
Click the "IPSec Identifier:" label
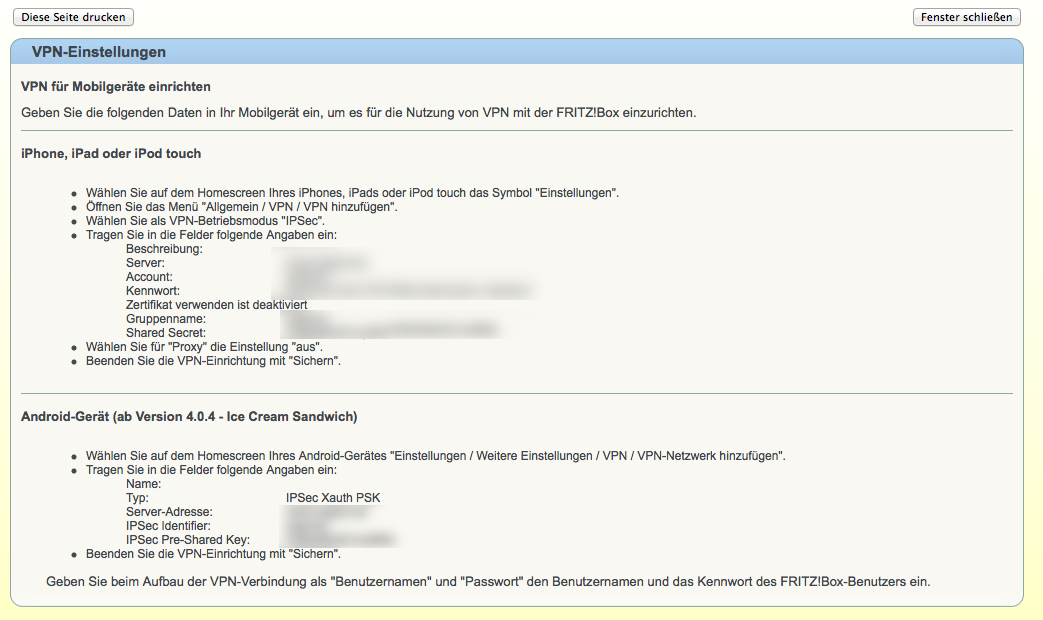(168, 526)
